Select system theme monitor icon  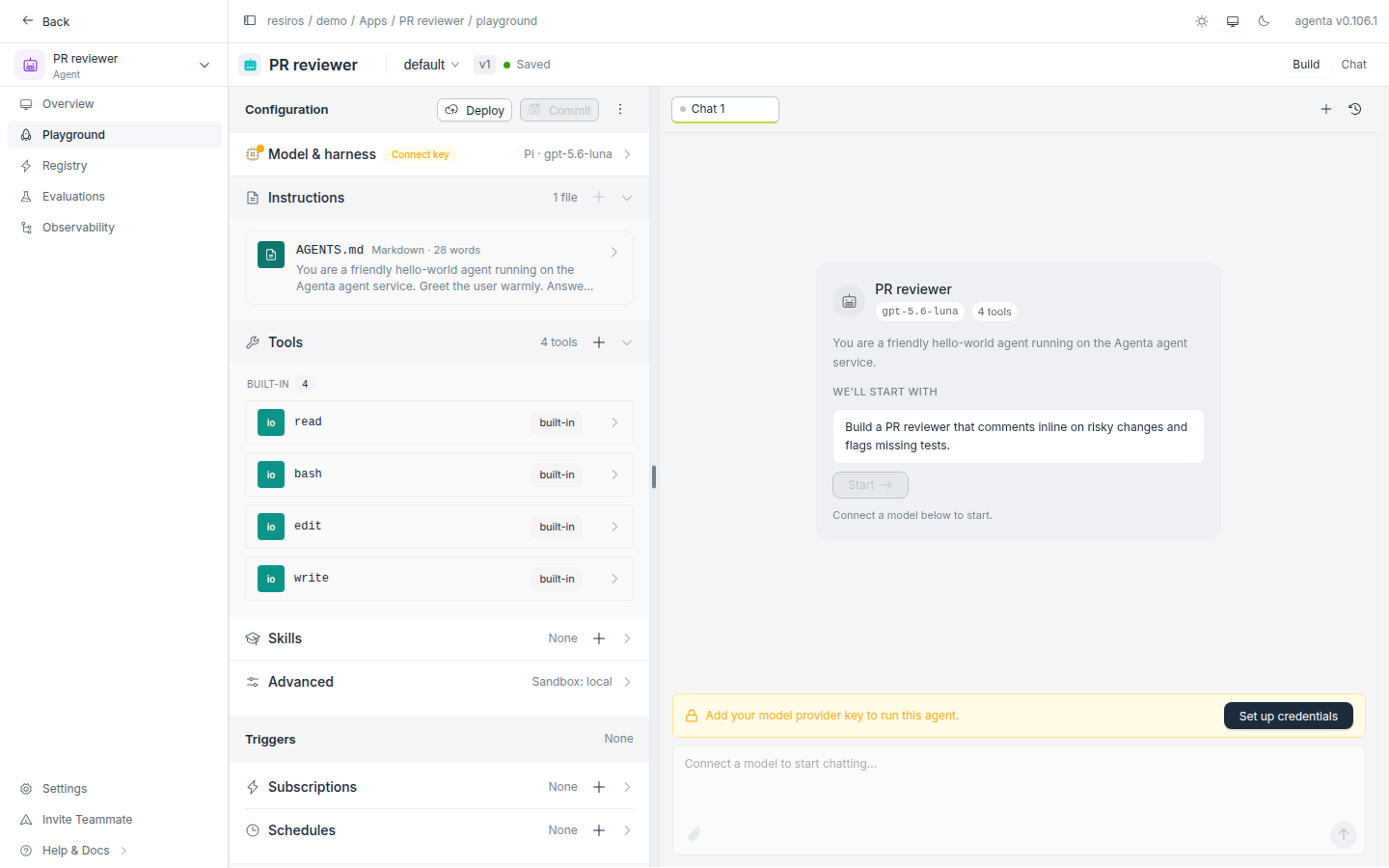click(1233, 21)
